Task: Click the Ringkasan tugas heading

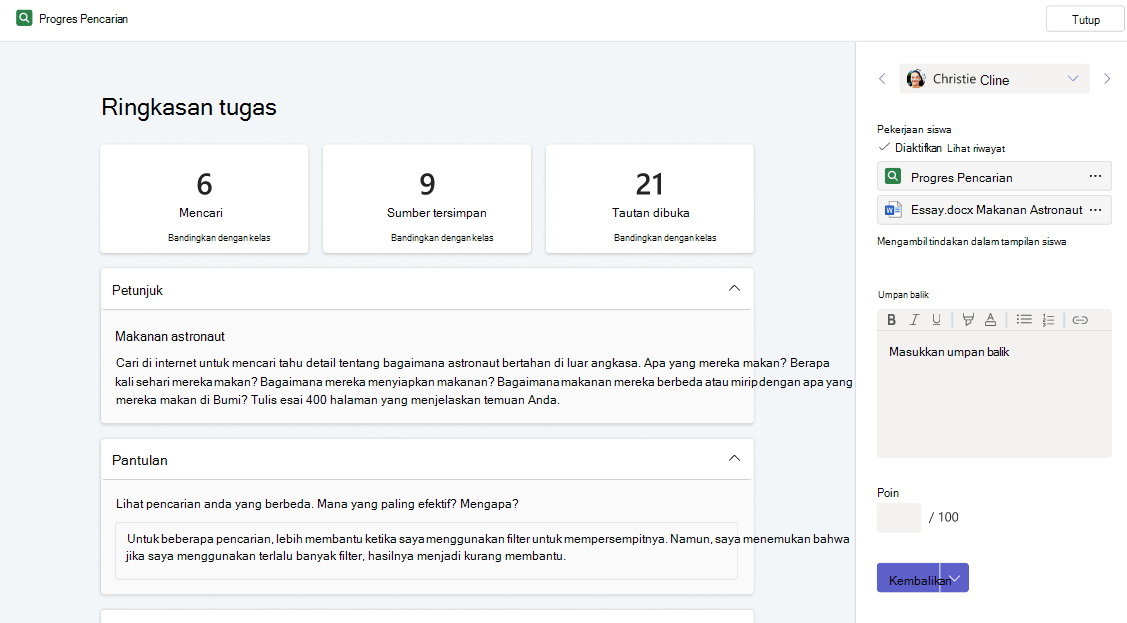Action: 188,107
